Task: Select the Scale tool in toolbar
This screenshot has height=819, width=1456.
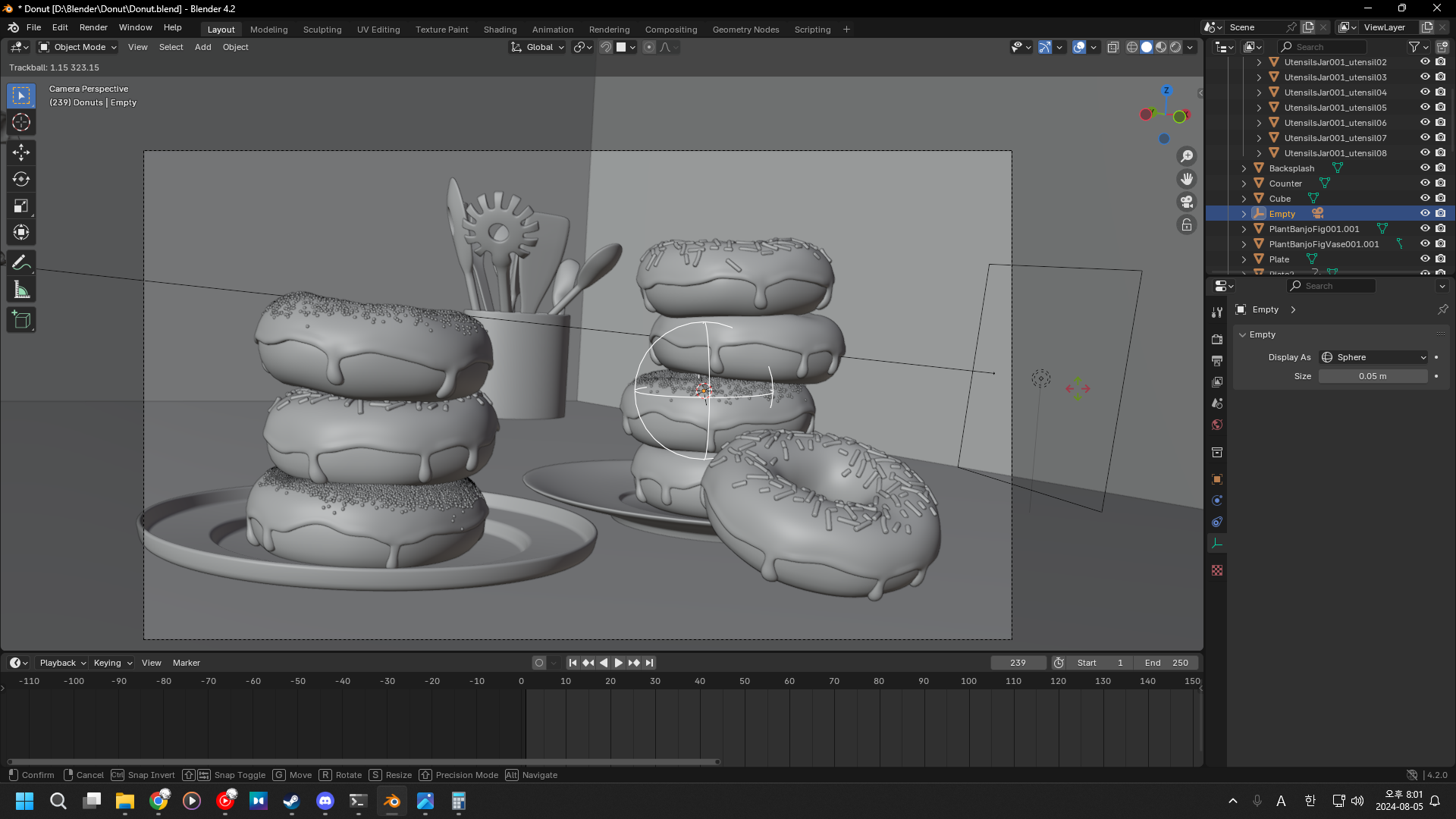Action: click(21, 206)
